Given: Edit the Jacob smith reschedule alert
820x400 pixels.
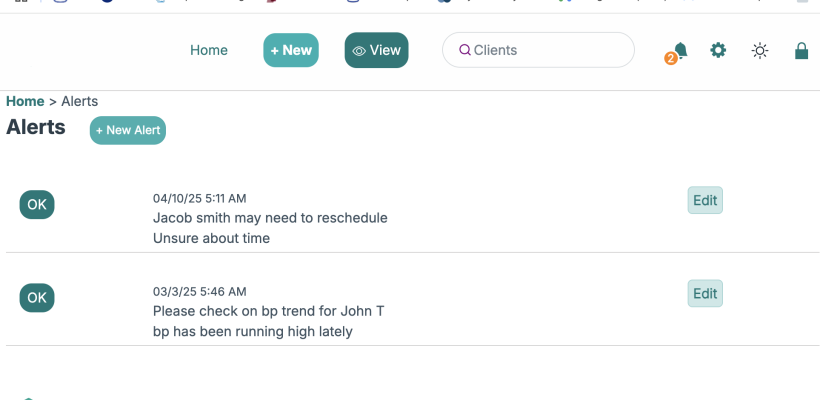Looking at the screenshot, I should point(705,200).
